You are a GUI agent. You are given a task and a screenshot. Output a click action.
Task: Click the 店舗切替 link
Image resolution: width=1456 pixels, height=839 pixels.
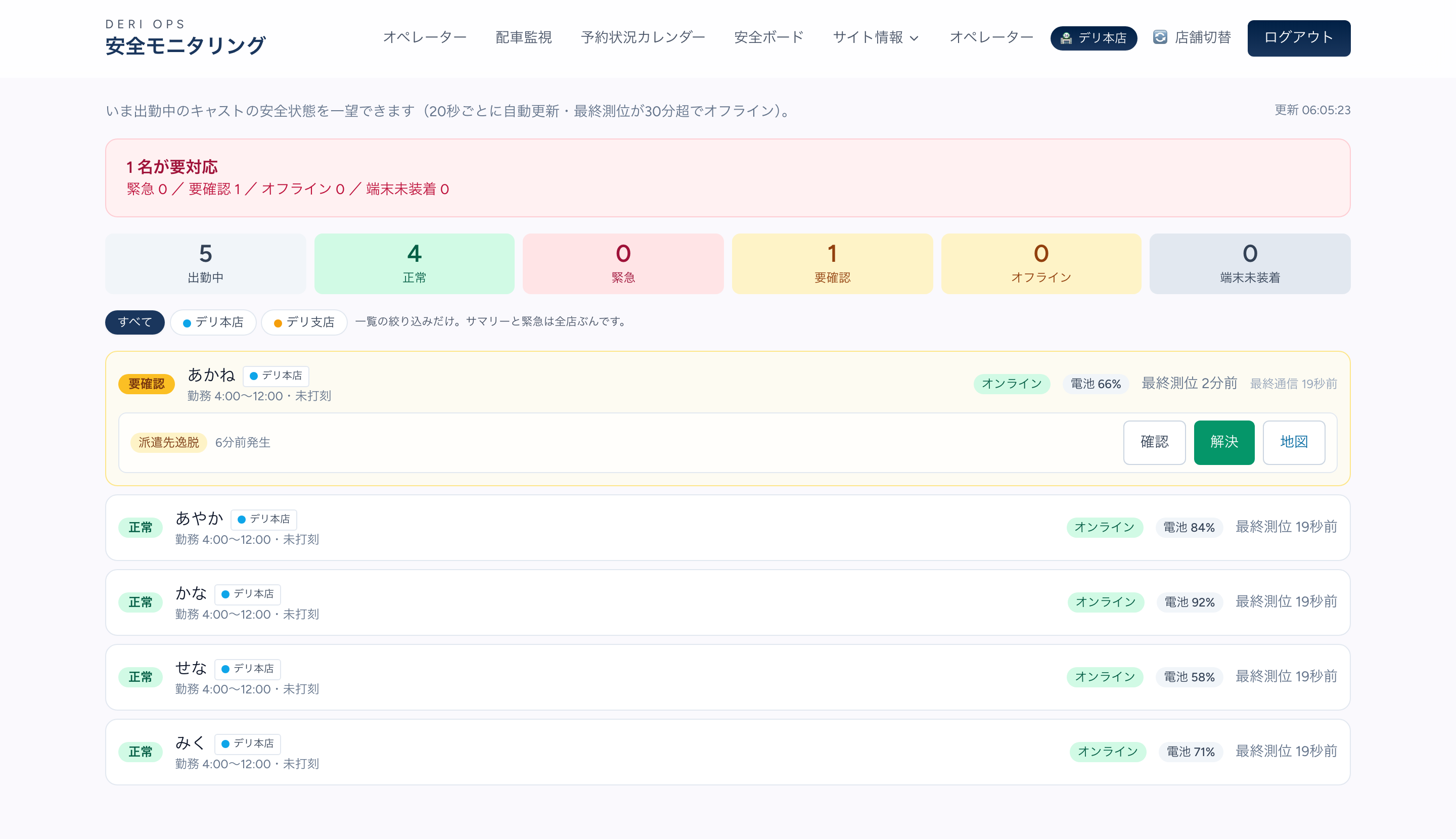tap(1192, 37)
